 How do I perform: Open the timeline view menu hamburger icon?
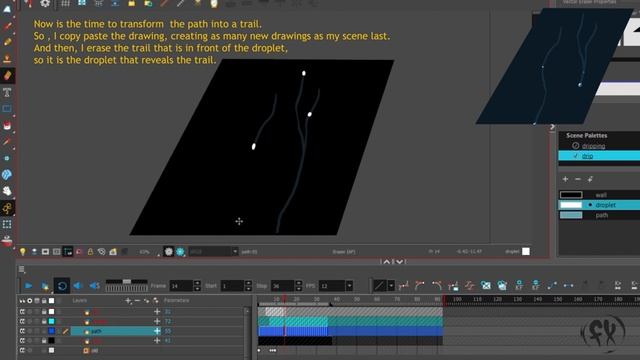tap(22, 269)
